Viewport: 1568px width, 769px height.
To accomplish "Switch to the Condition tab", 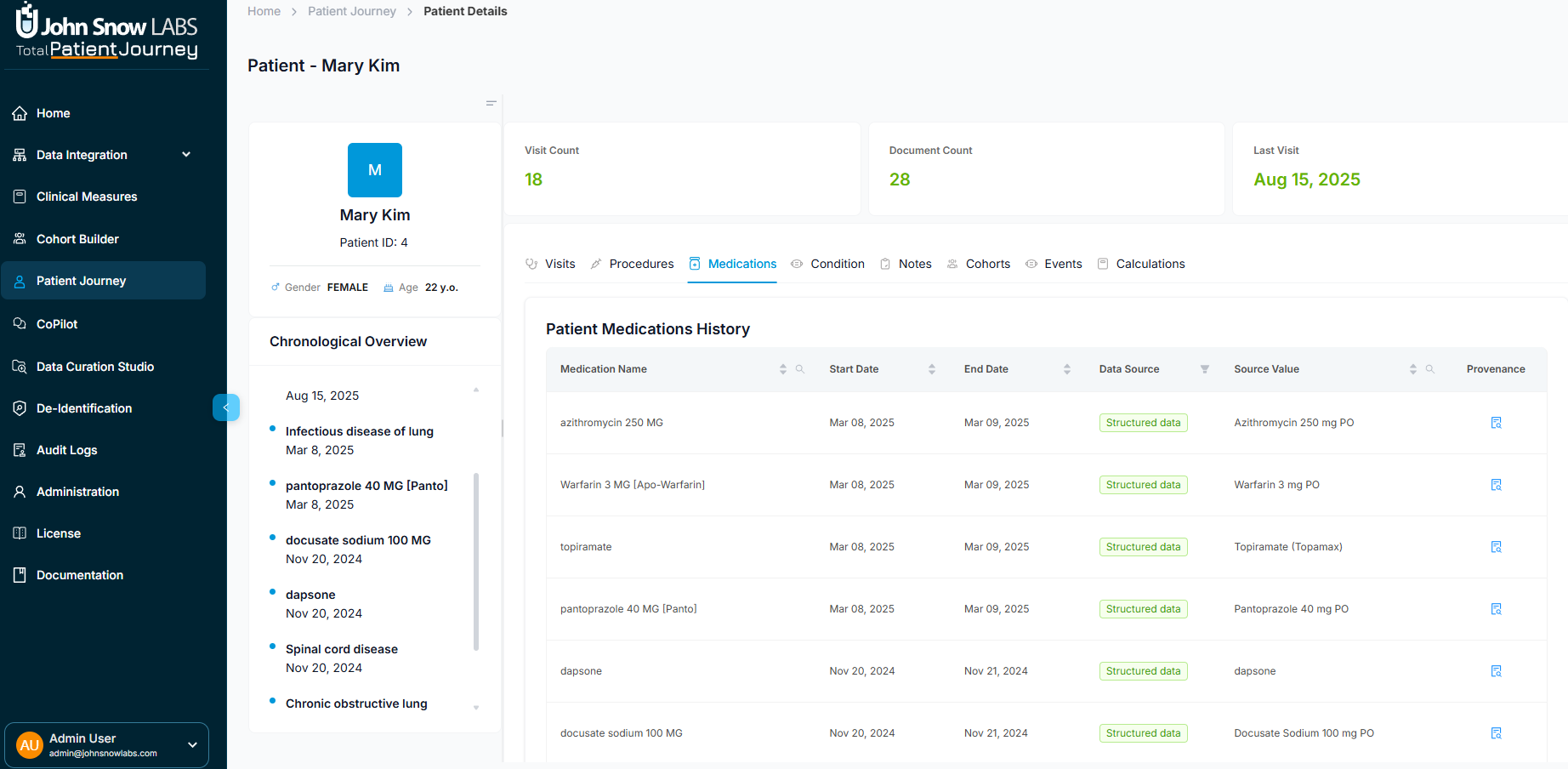I will (x=837, y=264).
